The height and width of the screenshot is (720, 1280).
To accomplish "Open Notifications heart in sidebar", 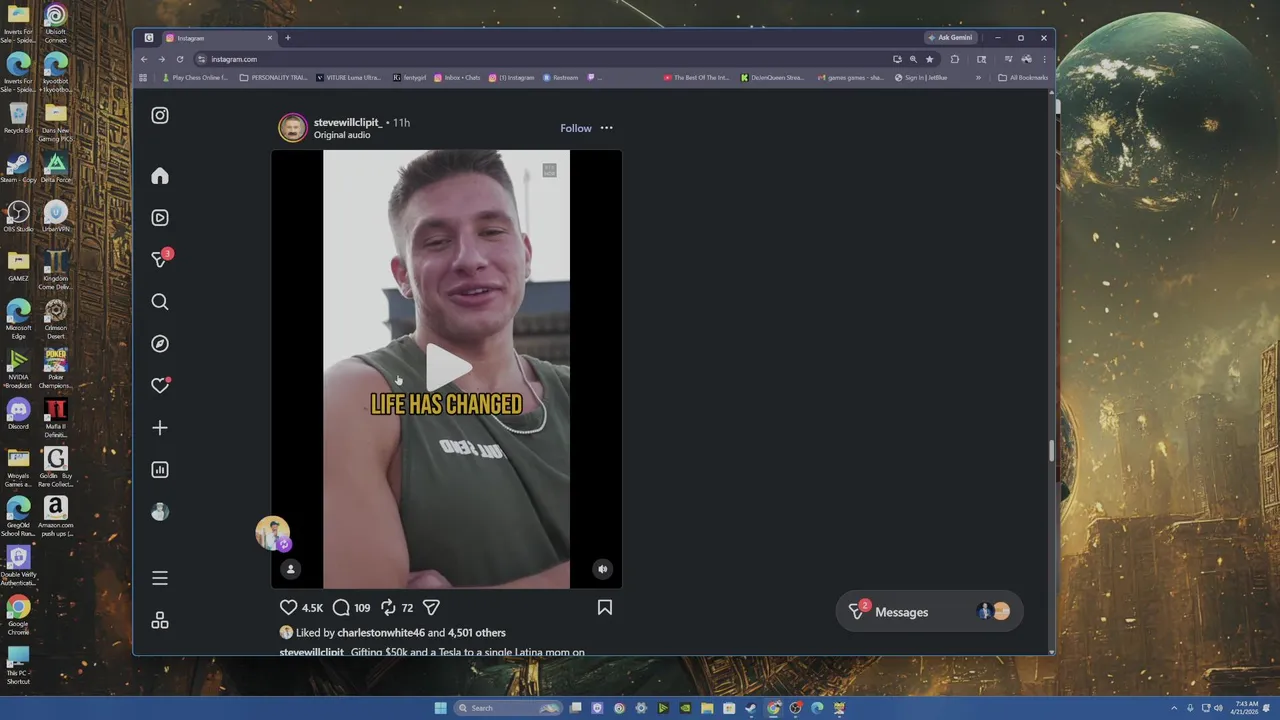I will pyautogui.click(x=160, y=385).
